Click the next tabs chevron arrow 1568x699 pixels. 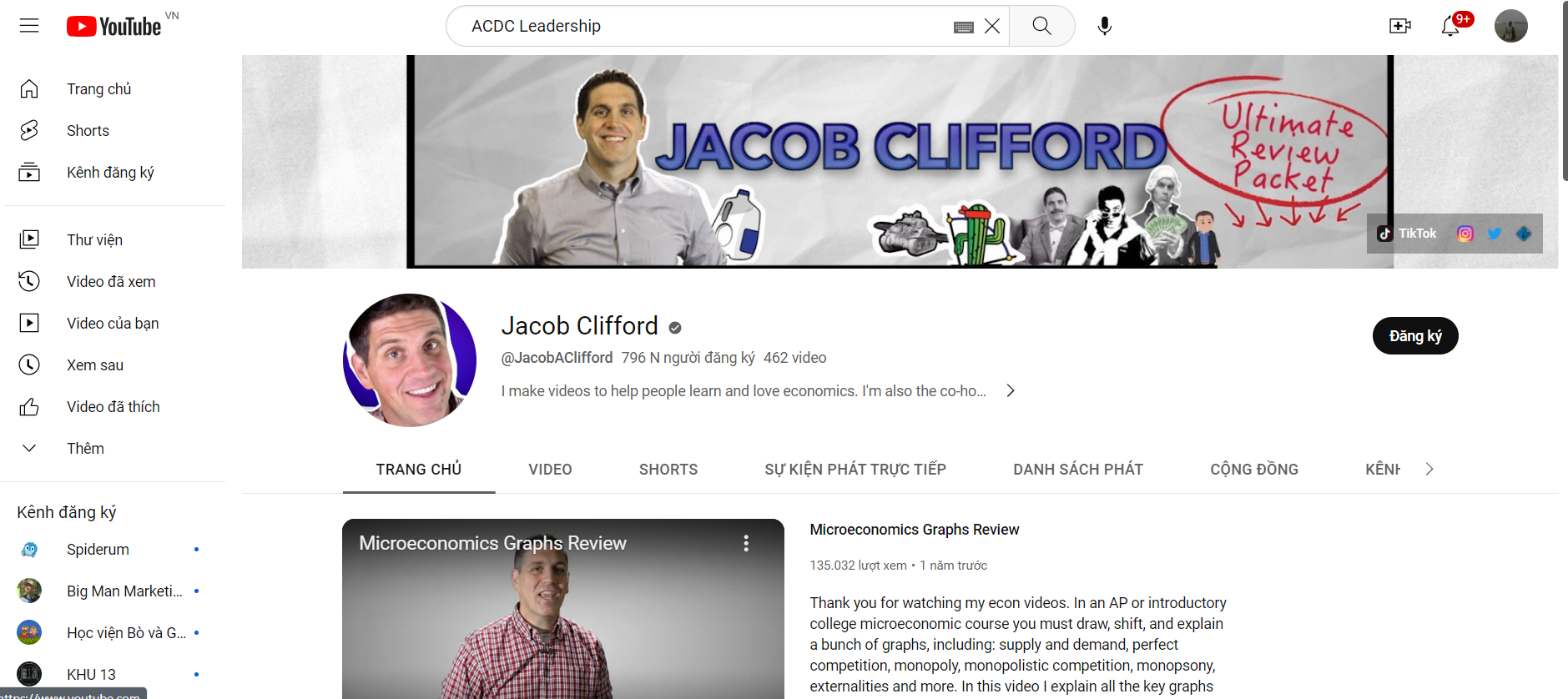[1429, 469]
